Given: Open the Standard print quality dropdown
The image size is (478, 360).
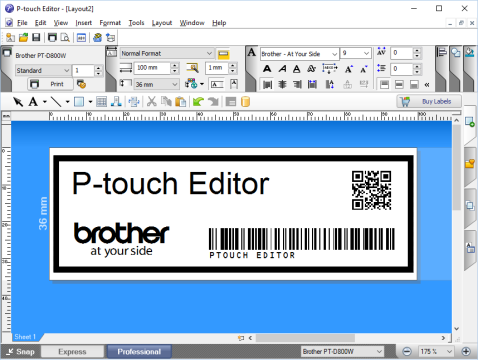Looking at the screenshot, I should click(x=43, y=70).
